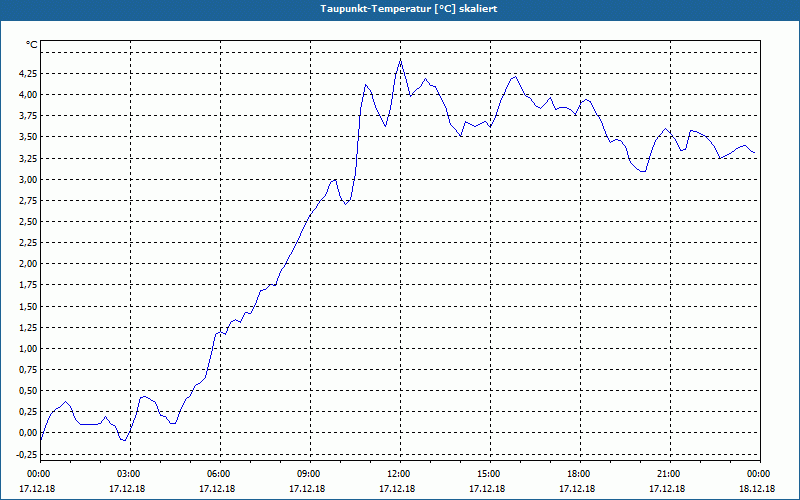
Task: Click the 4,00 y-axis label
Action: tap(27, 94)
